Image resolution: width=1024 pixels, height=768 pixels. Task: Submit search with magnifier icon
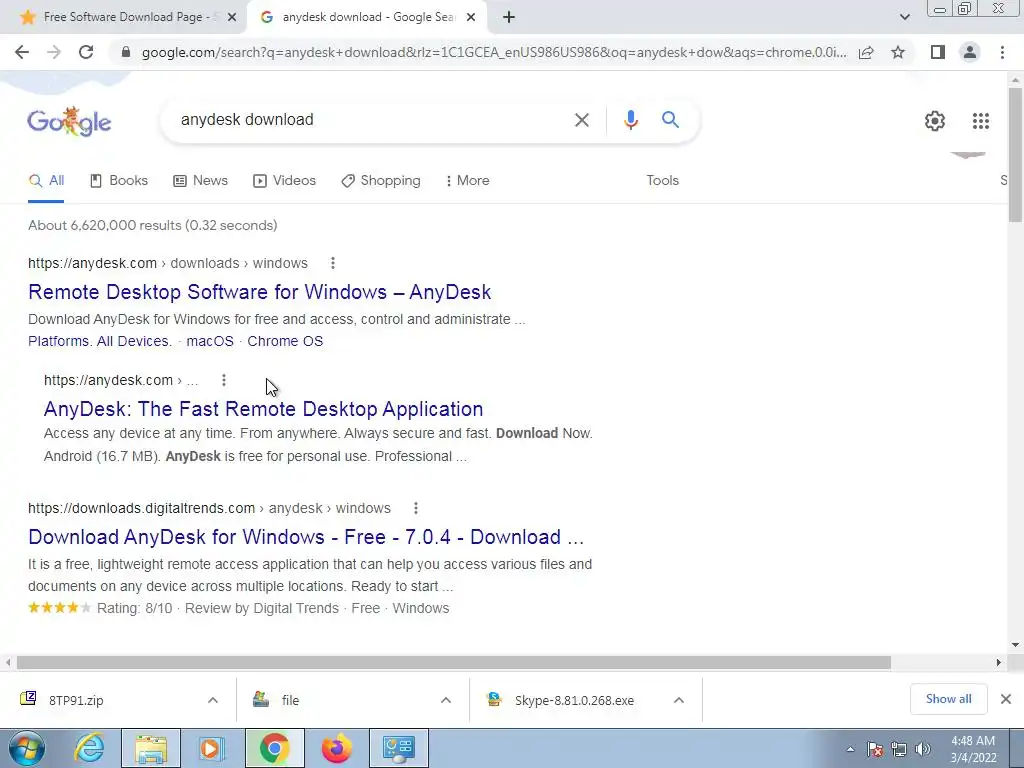click(670, 120)
